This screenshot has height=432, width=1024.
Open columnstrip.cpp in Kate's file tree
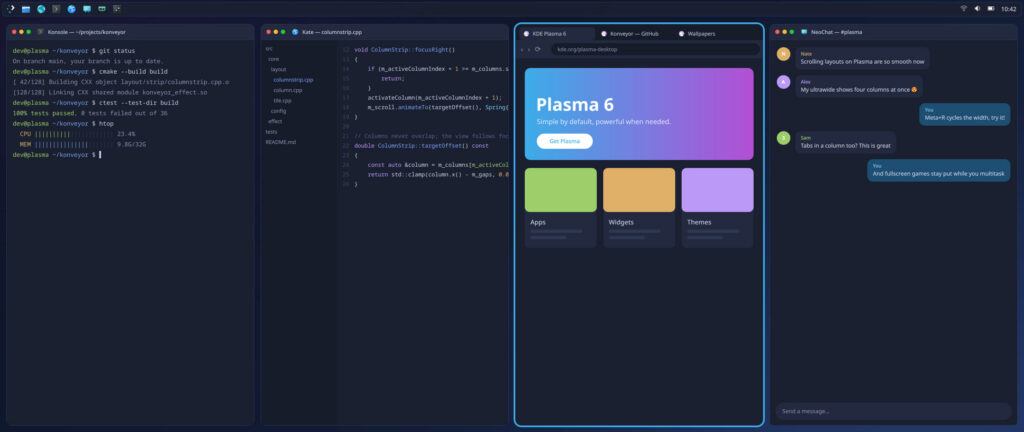click(293, 80)
